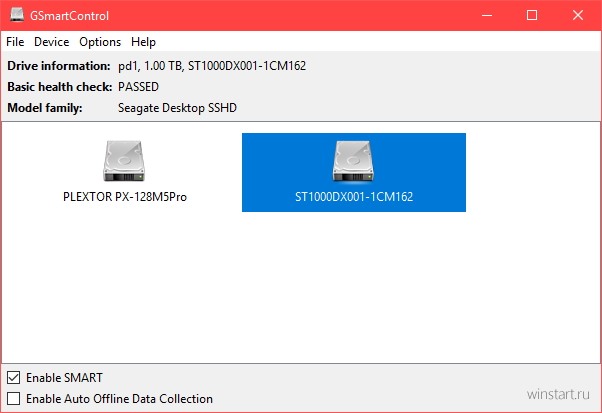The width and height of the screenshot is (602, 413).
Task: Open the File menu
Action: click(x=15, y=42)
